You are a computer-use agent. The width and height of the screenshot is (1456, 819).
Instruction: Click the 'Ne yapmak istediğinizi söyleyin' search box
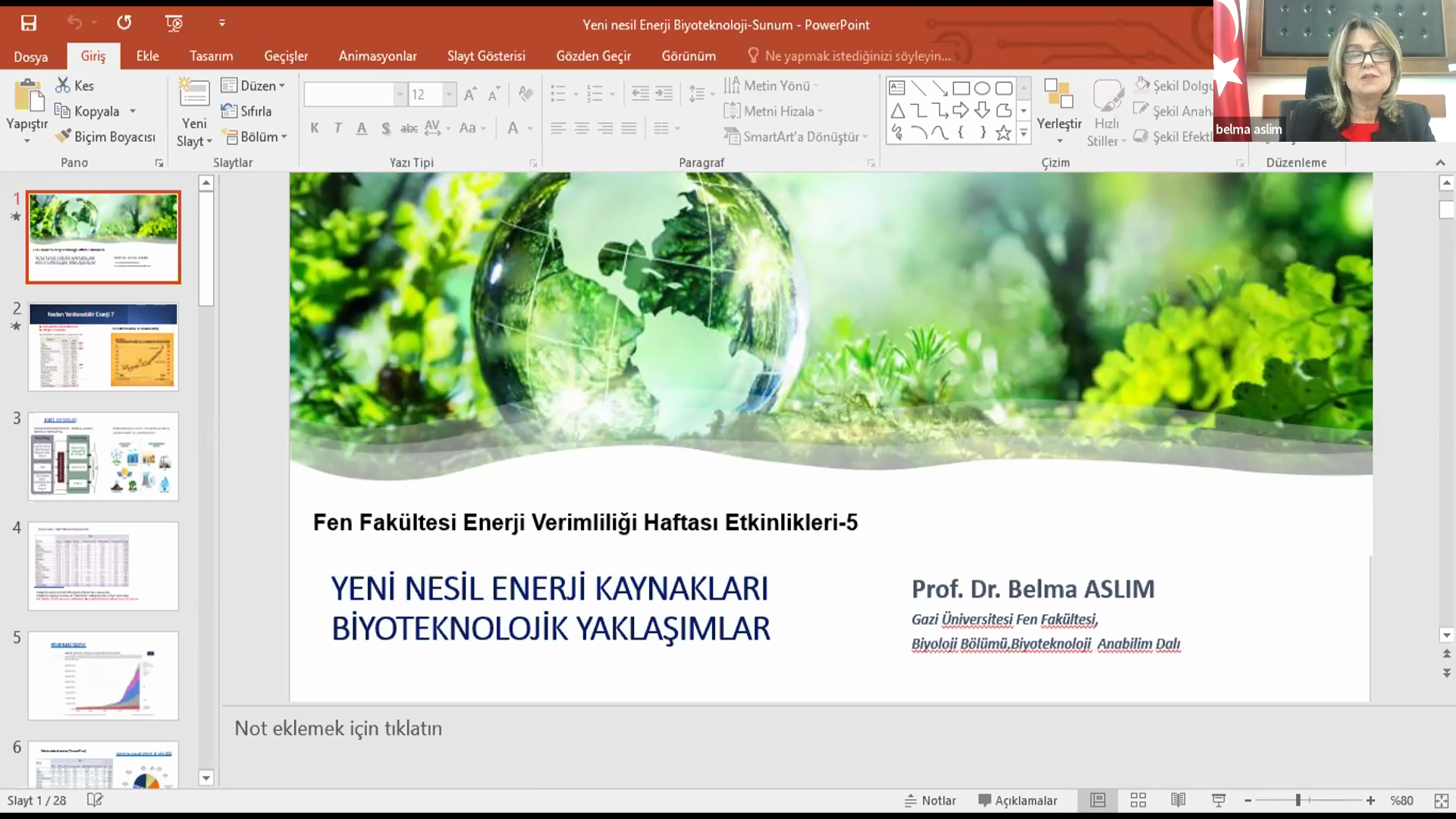point(849,56)
